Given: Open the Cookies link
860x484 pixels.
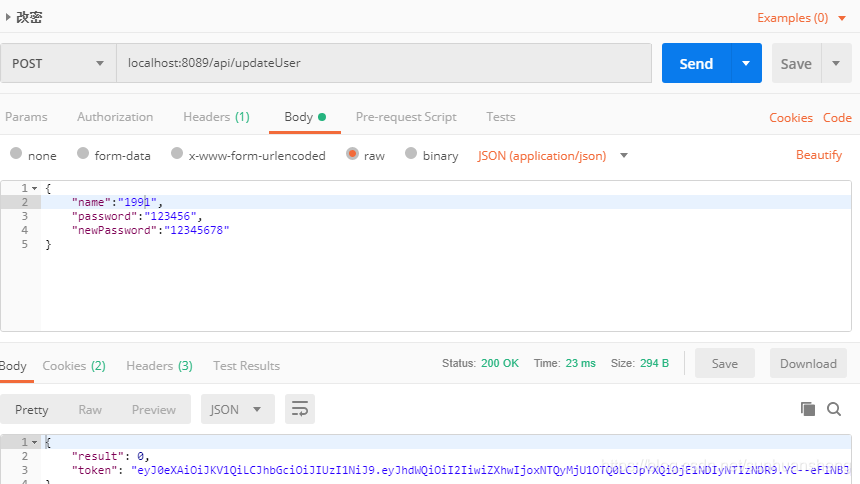Looking at the screenshot, I should click(x=791, y=118).
